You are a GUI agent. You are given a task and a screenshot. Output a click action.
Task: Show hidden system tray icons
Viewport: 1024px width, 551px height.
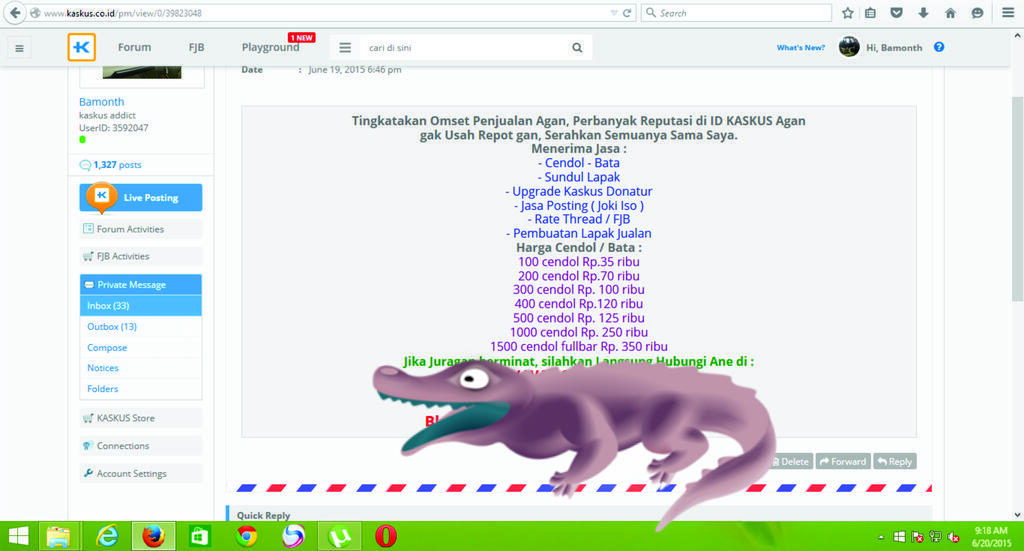coord(881,537)
